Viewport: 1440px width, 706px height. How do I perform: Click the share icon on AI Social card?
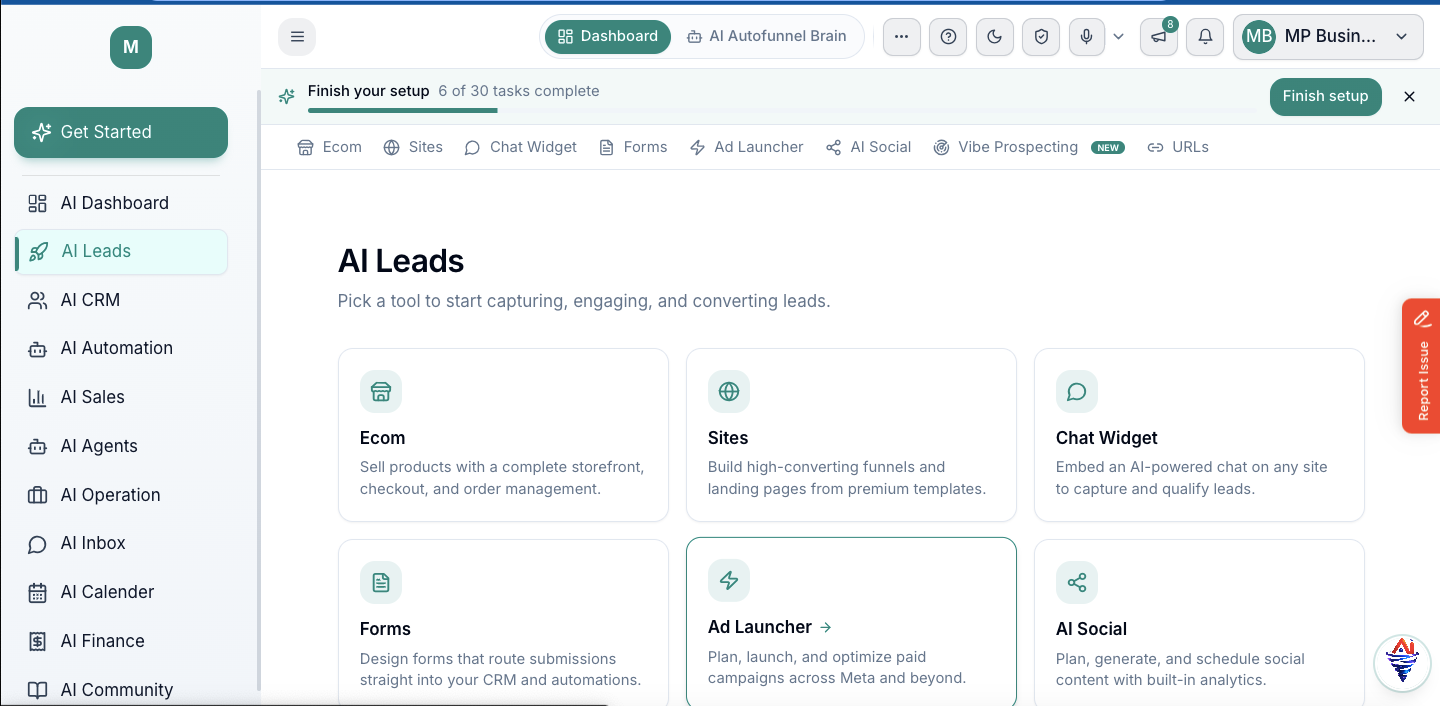1077,583
